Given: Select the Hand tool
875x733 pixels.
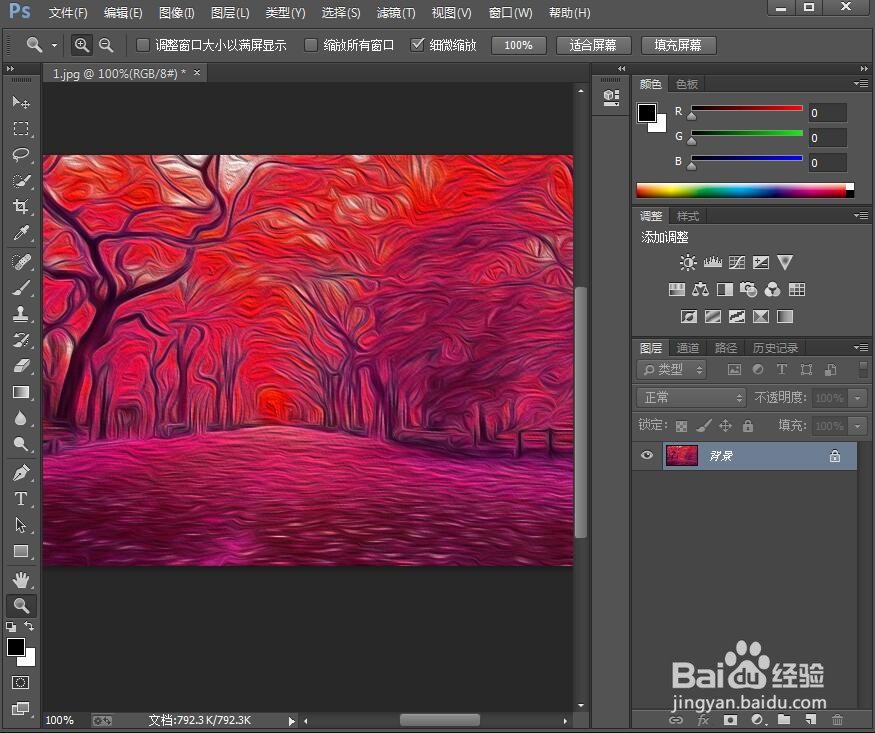Looking at the screenshot, I should pyautogui.click(x=21, y=580).
